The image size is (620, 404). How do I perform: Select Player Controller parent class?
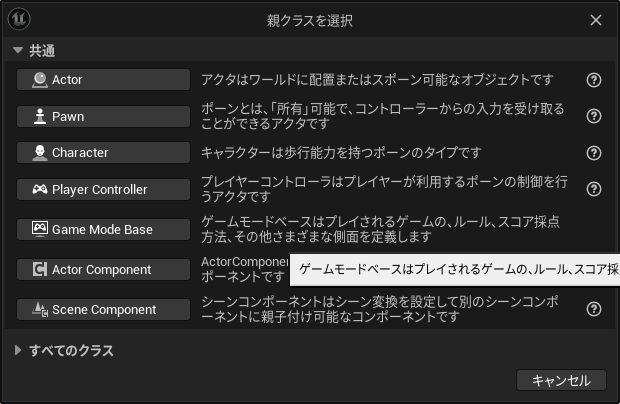point(103,189)
